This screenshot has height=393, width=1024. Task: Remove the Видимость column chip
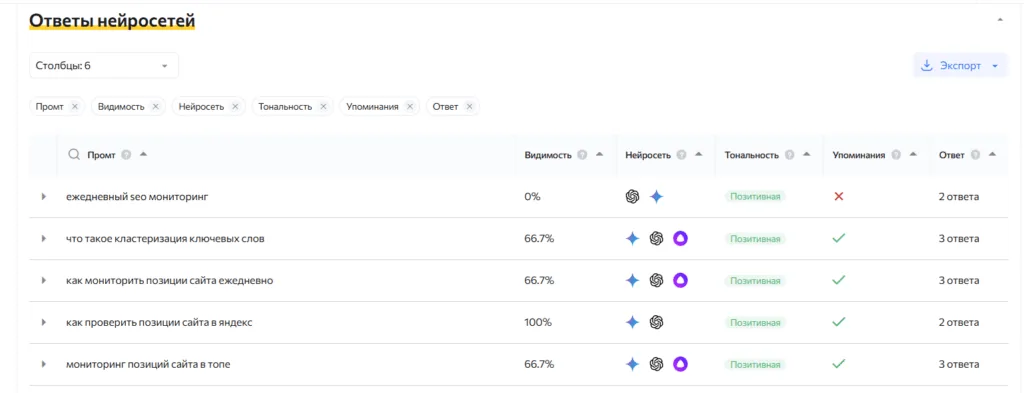[x=155, y=106]
